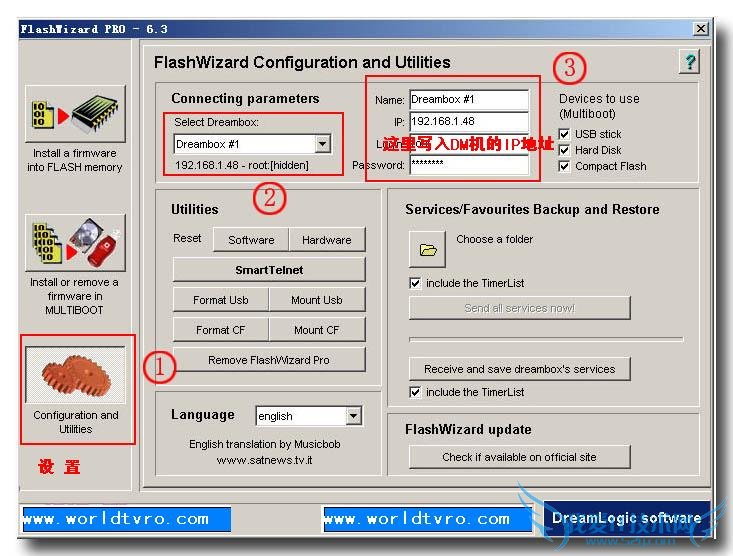Open Install or remove firmware in MULTIBOOT
This screenshot has height=556, width=733.
click(75, 243)
